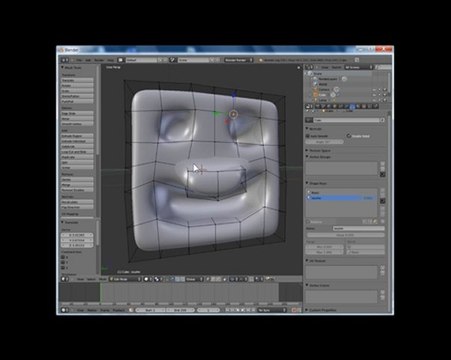Click plus icon to open viewport properties region
451x360 pixels.
tap(299, 68)
